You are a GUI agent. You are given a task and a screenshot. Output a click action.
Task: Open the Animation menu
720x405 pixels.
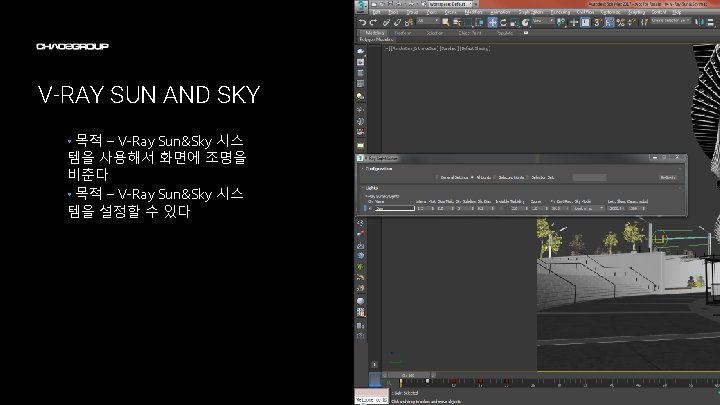pos(500,12)
